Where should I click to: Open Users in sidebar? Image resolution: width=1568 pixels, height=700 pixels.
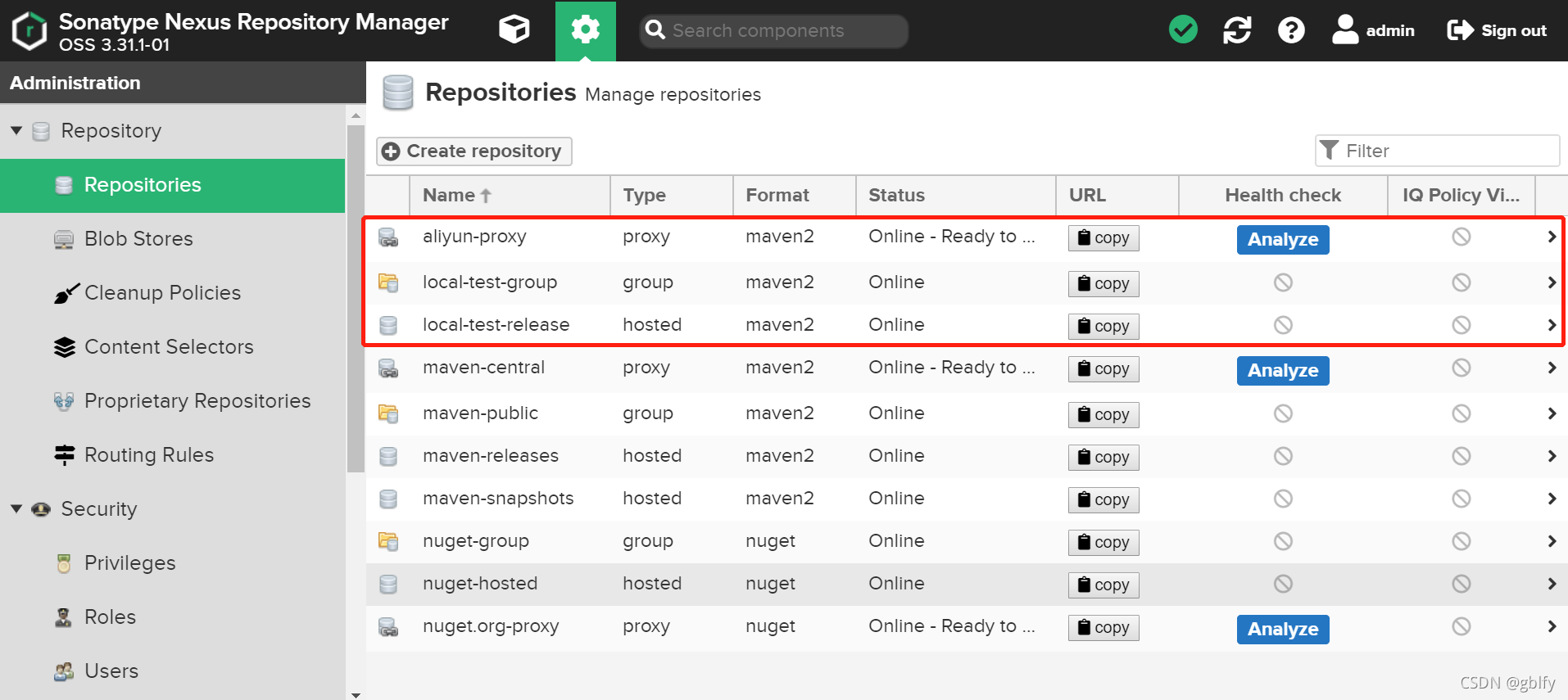point(172,671)
